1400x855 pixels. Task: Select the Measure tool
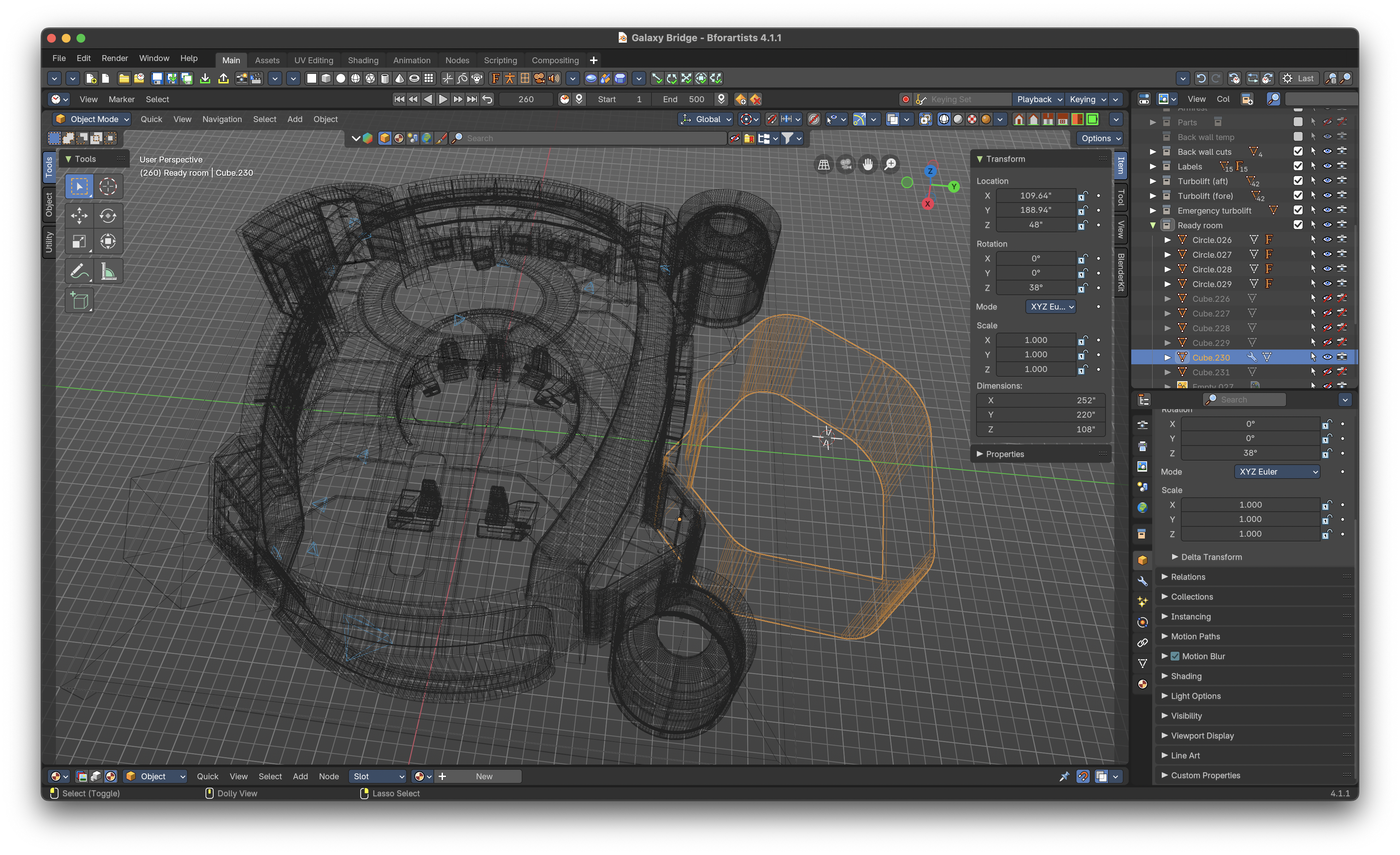tap(108, 271)
